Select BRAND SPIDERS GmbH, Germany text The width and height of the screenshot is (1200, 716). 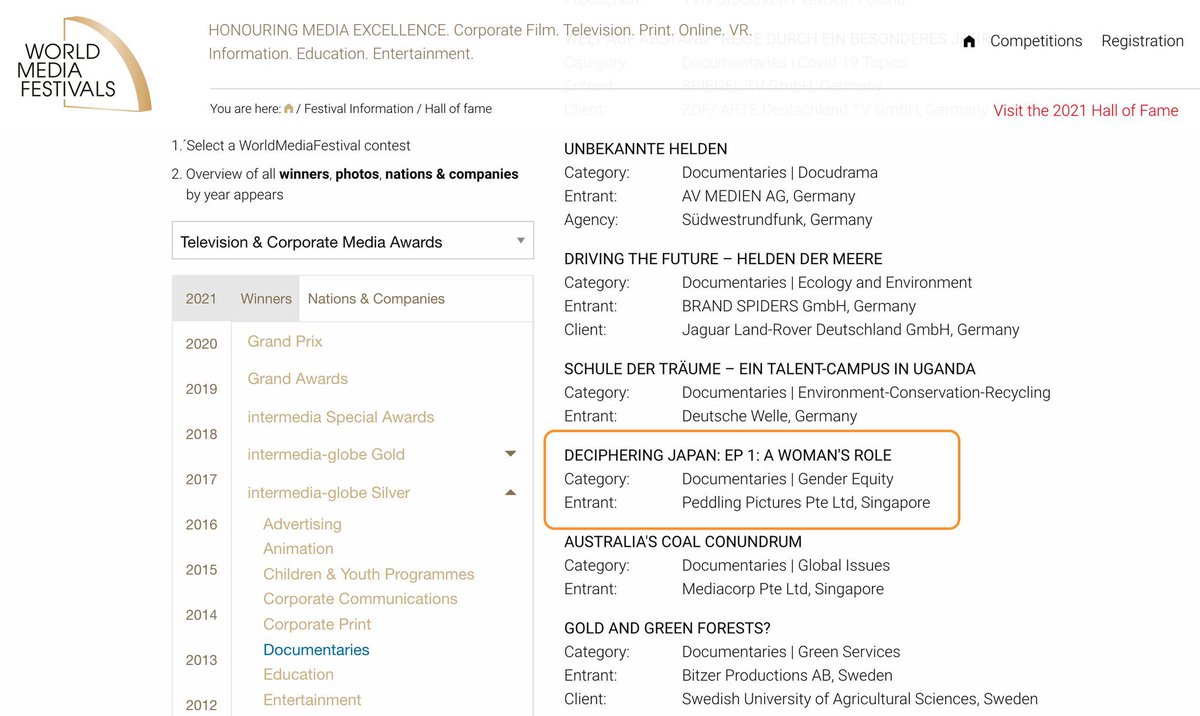[x=799, y=306]
